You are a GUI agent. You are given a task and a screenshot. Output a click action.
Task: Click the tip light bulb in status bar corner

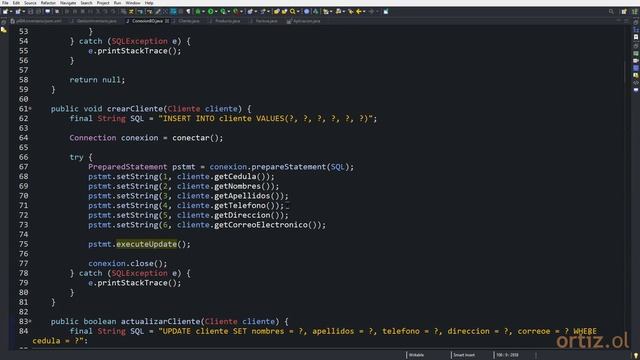635,356
